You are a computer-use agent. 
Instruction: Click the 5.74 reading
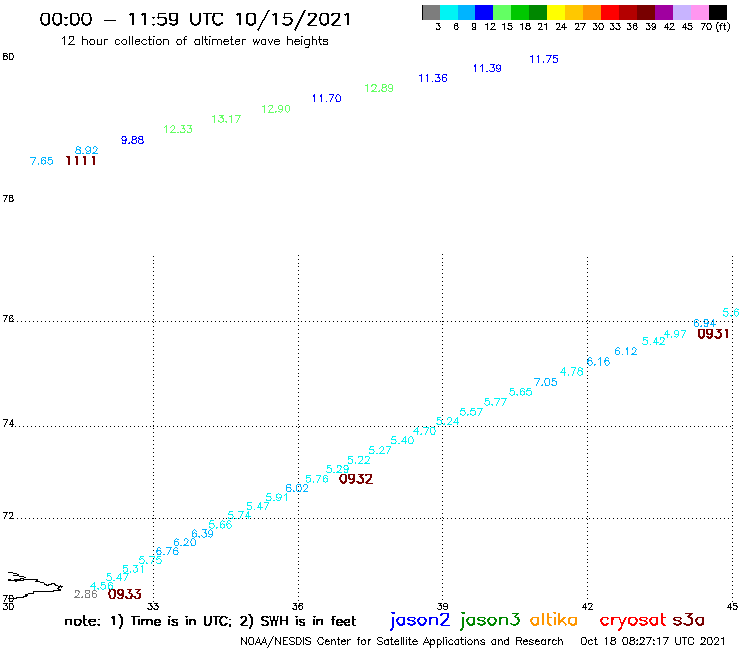click(x=239, y=515)
